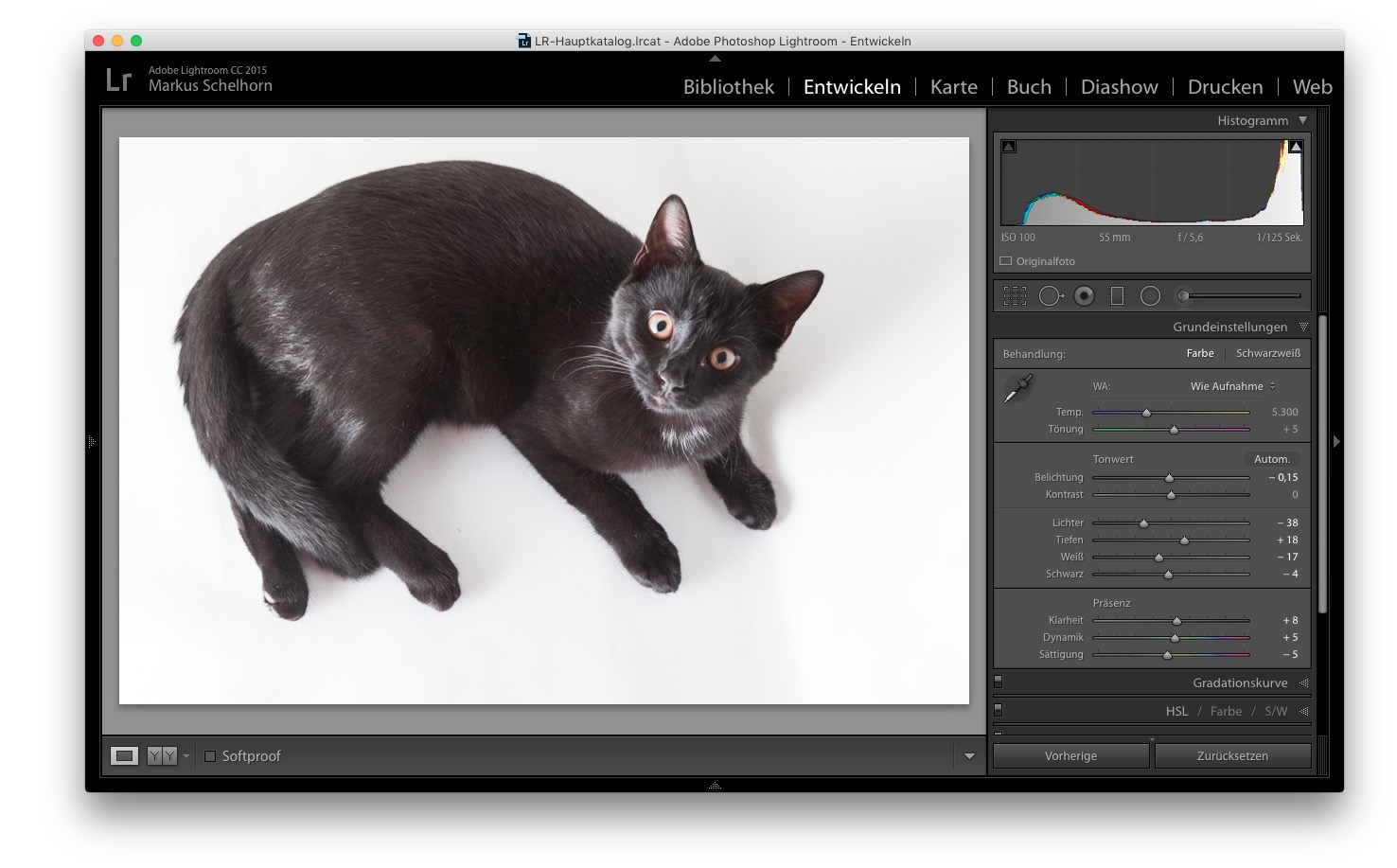The image size is (1397, 868).
Task: Select the Crop Overlay tool icon
Action: (1015, 296)
